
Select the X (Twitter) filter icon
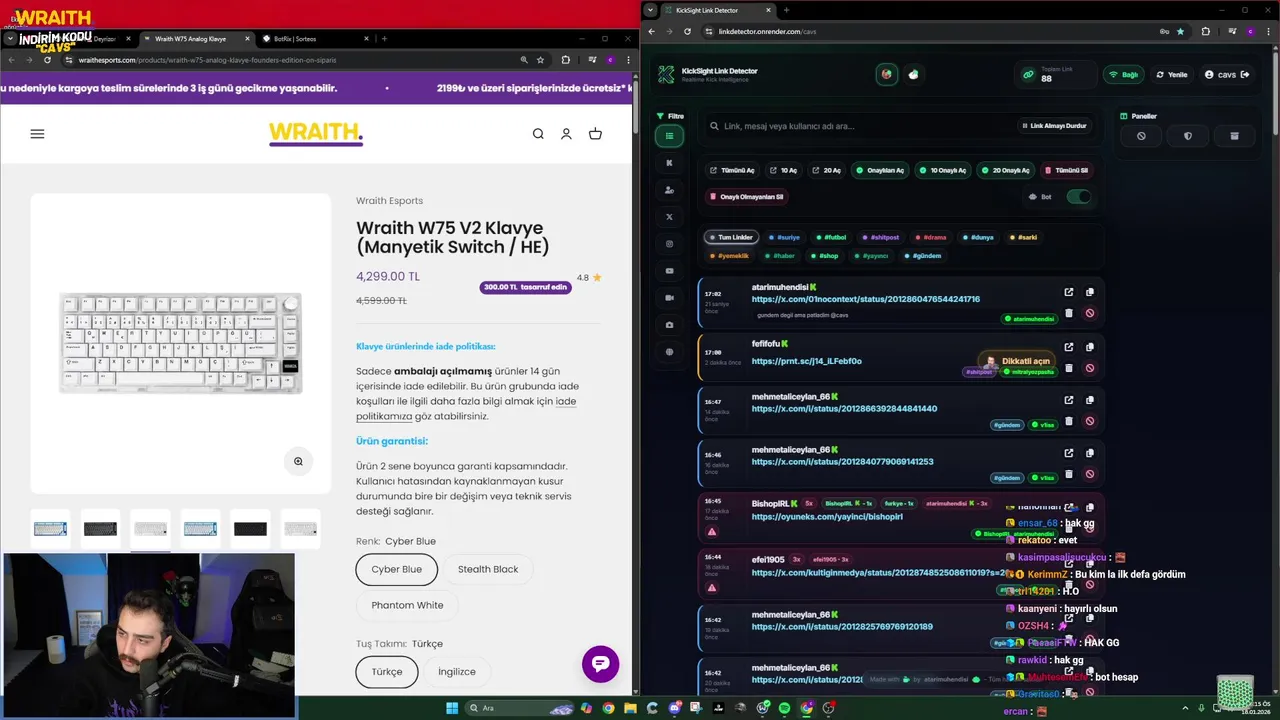670,217
